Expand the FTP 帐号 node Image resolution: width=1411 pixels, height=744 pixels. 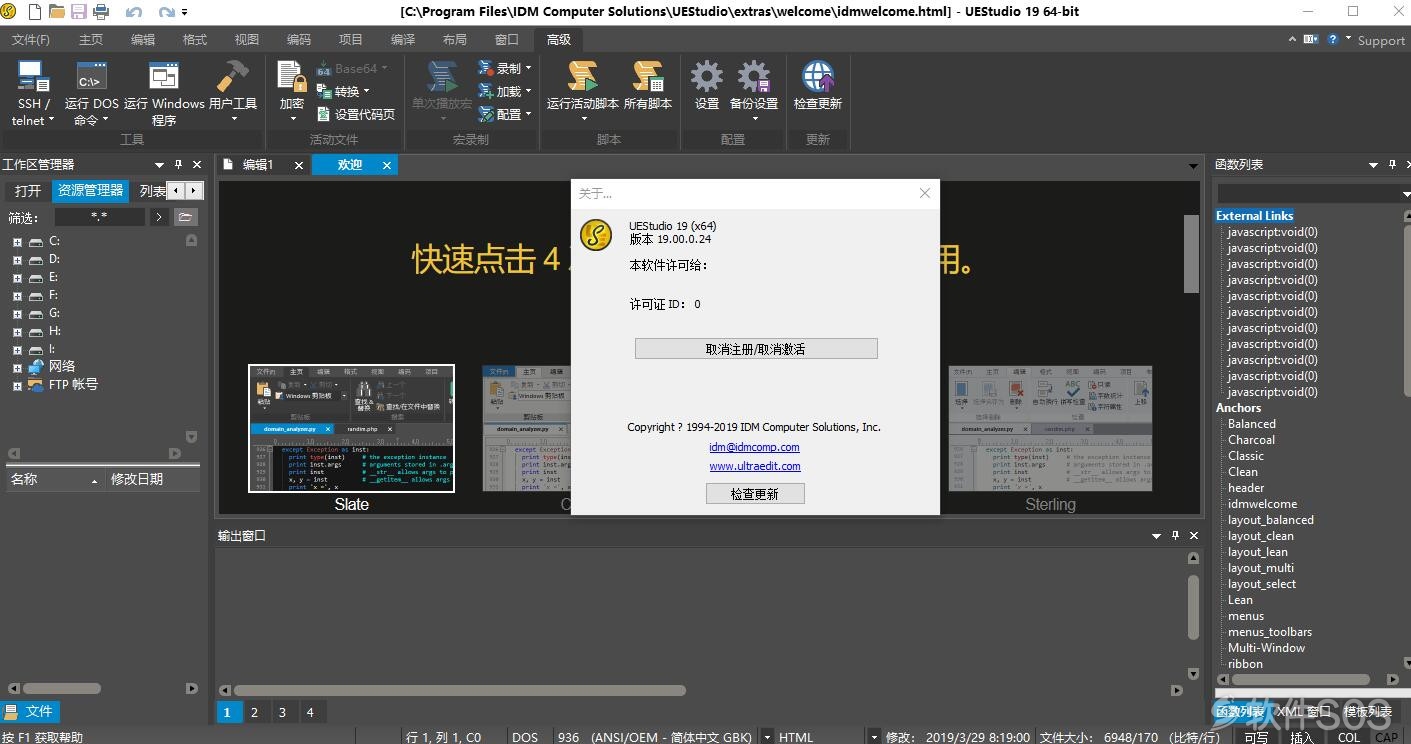click(17, 385)
